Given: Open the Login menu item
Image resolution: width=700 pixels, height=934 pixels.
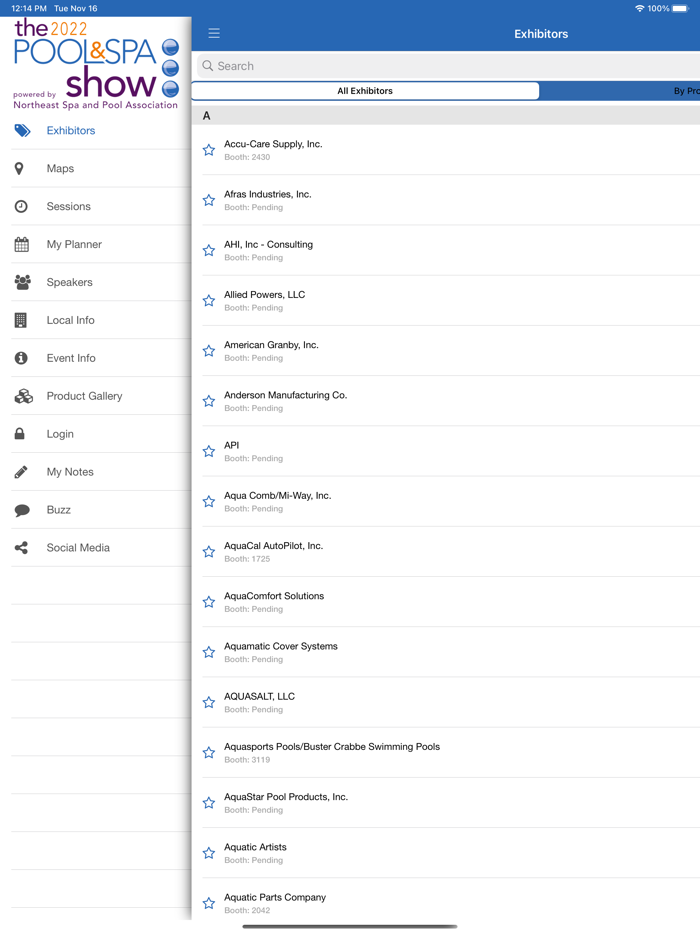Looking at the screenshot, I should tap(60, 434).
